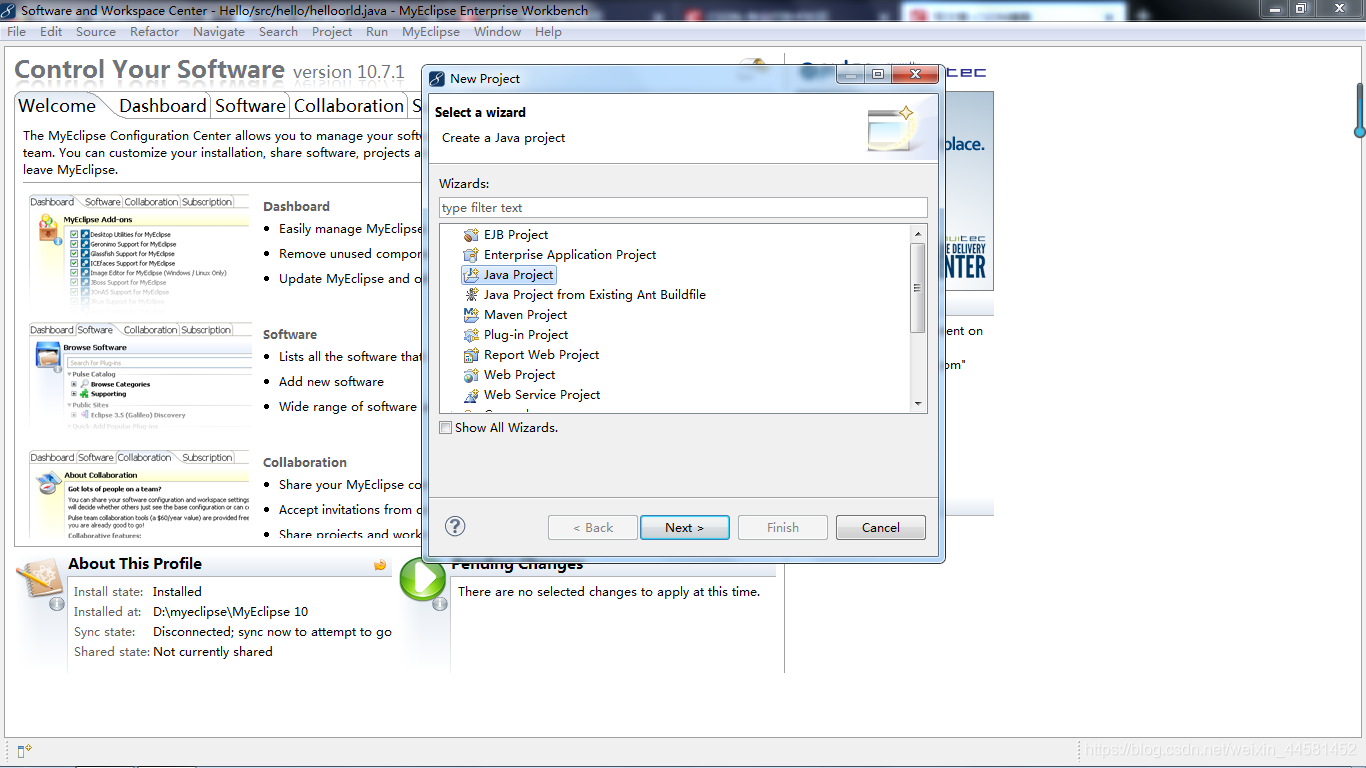Click the 'Select a wizard' dialog heading
The image size is (1366, 768).
(480, 113)
